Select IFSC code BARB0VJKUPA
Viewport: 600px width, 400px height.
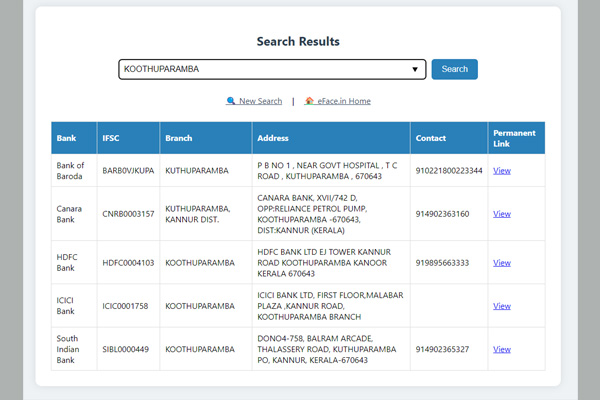click(128, 171)
